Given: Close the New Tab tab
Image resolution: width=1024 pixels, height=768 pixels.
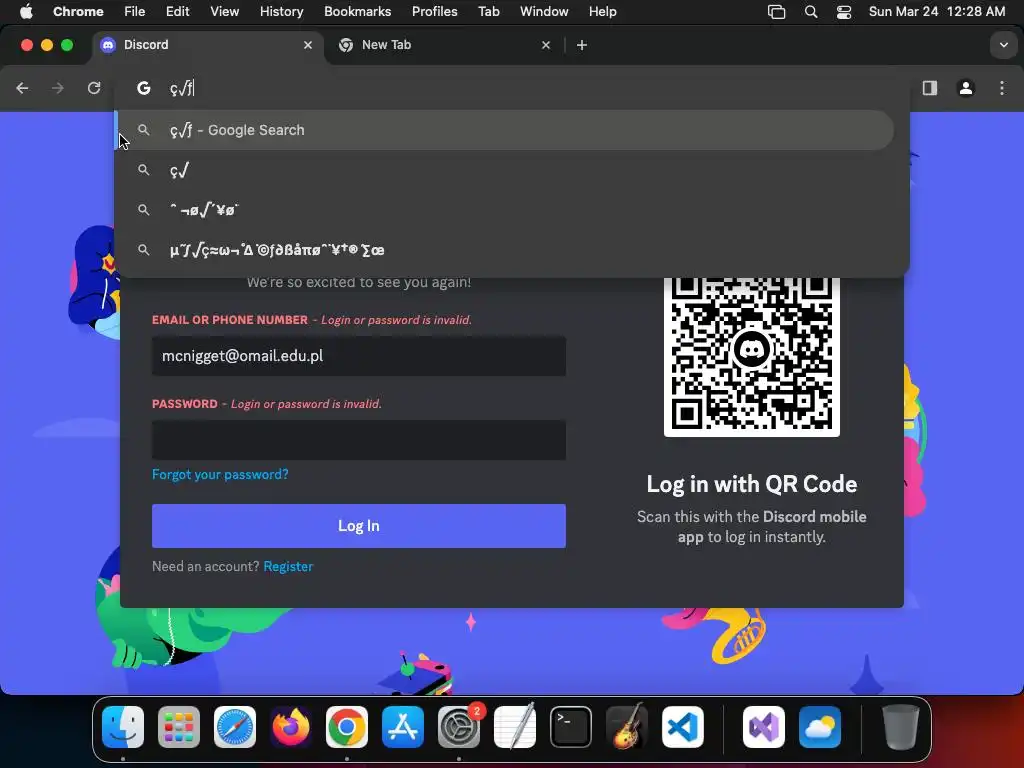Looking at the screenshot, I should 546,45.
